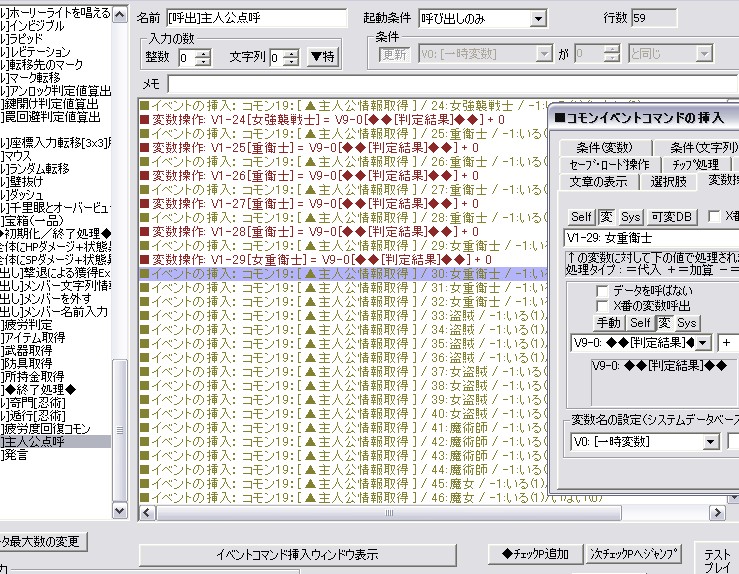Viewport: 739px width, 574px height.
Task: Click the 名前 text field
Action: (257, 18)
